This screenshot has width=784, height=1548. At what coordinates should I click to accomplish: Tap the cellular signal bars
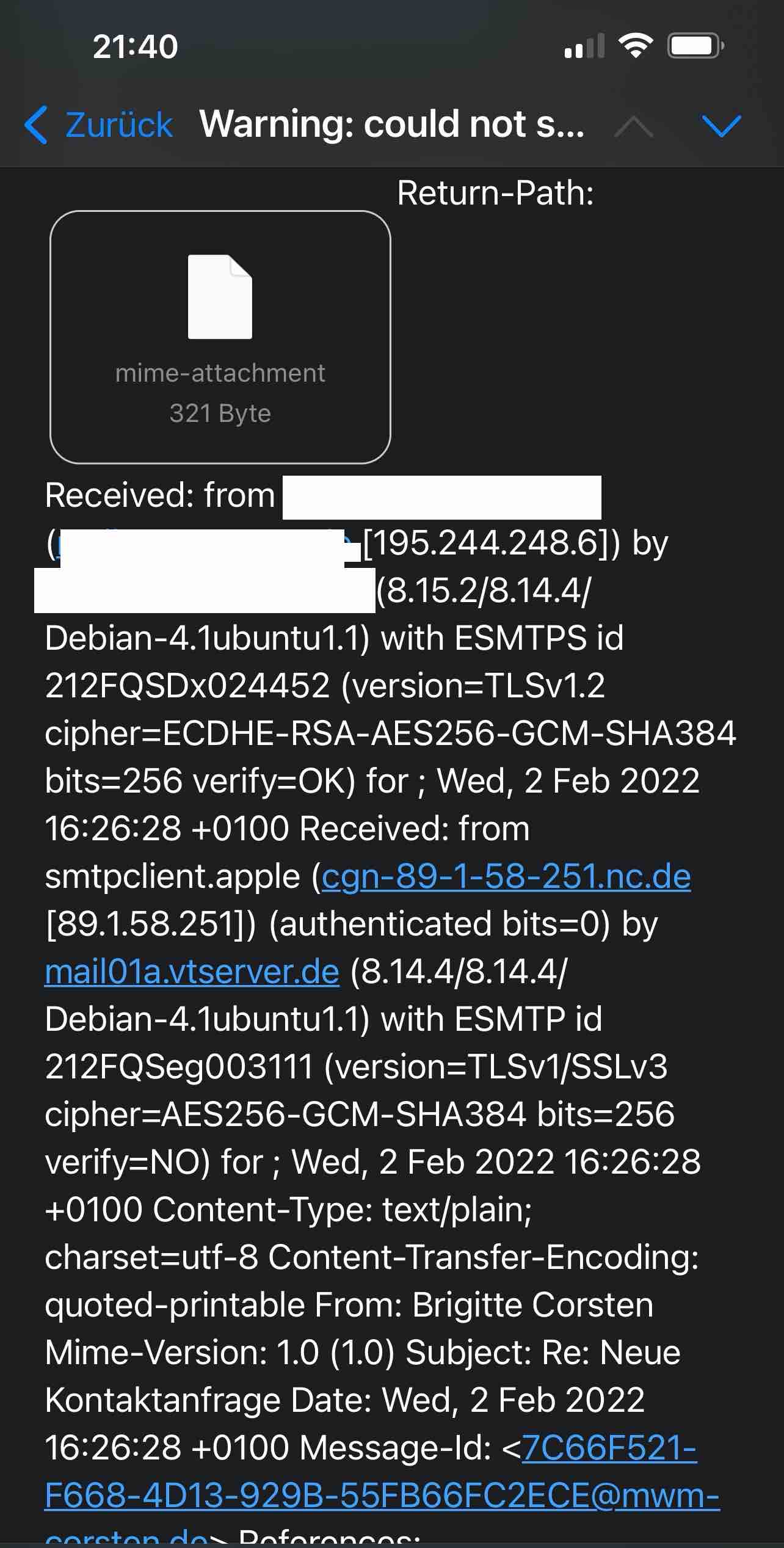click(584, 46)
